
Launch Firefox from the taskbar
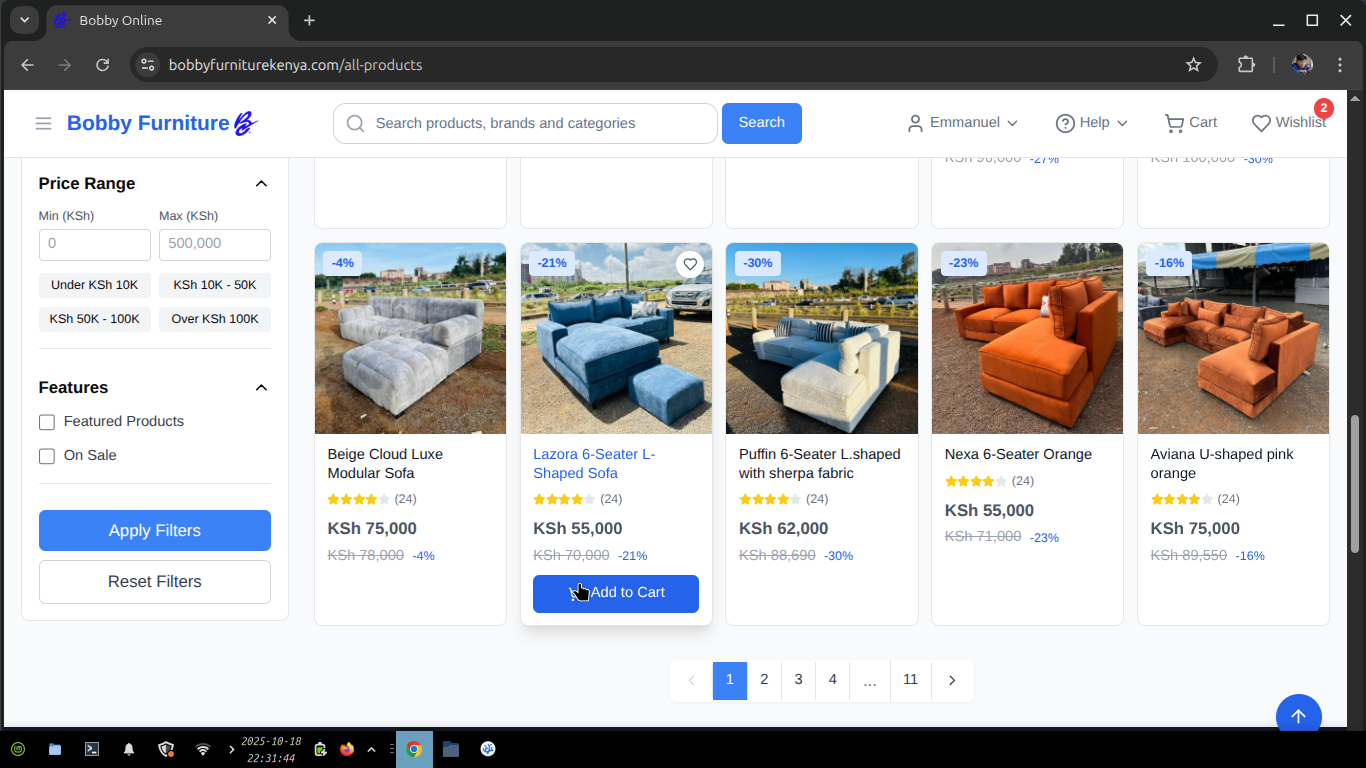tap(347, 748)
